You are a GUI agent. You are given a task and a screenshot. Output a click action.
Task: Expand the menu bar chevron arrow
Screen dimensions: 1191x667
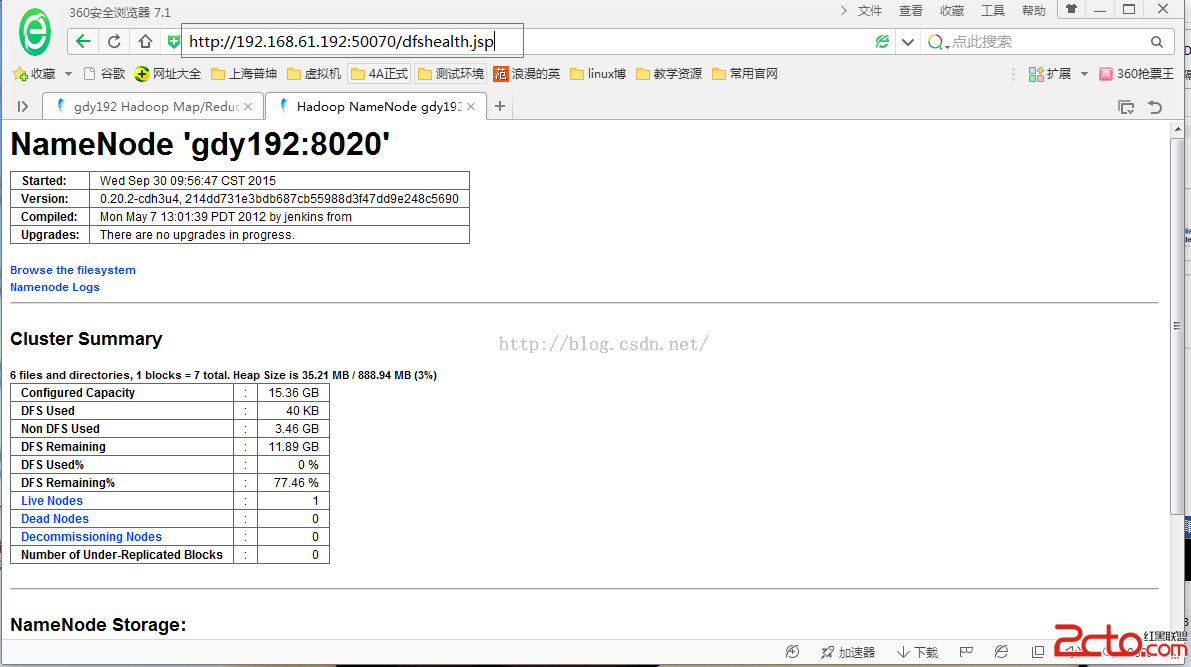coord(843,11)
